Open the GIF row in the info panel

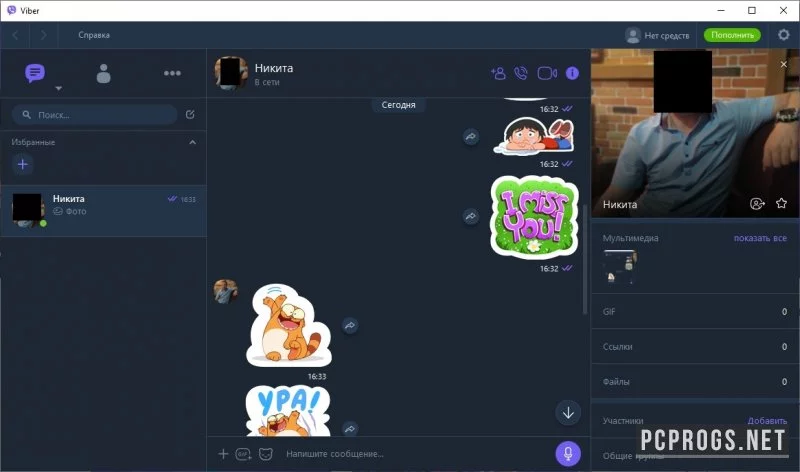click(695, 312)
